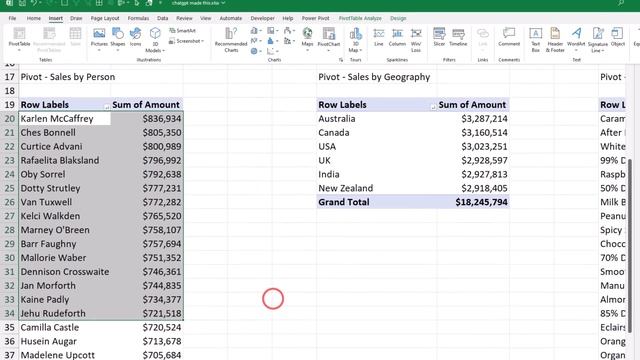Open the workbook file name dropdown

(198, 3)
